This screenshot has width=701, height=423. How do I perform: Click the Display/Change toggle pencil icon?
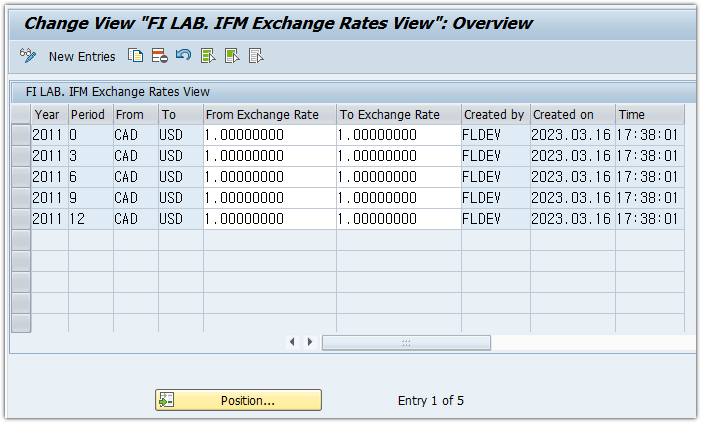[28, 56]
